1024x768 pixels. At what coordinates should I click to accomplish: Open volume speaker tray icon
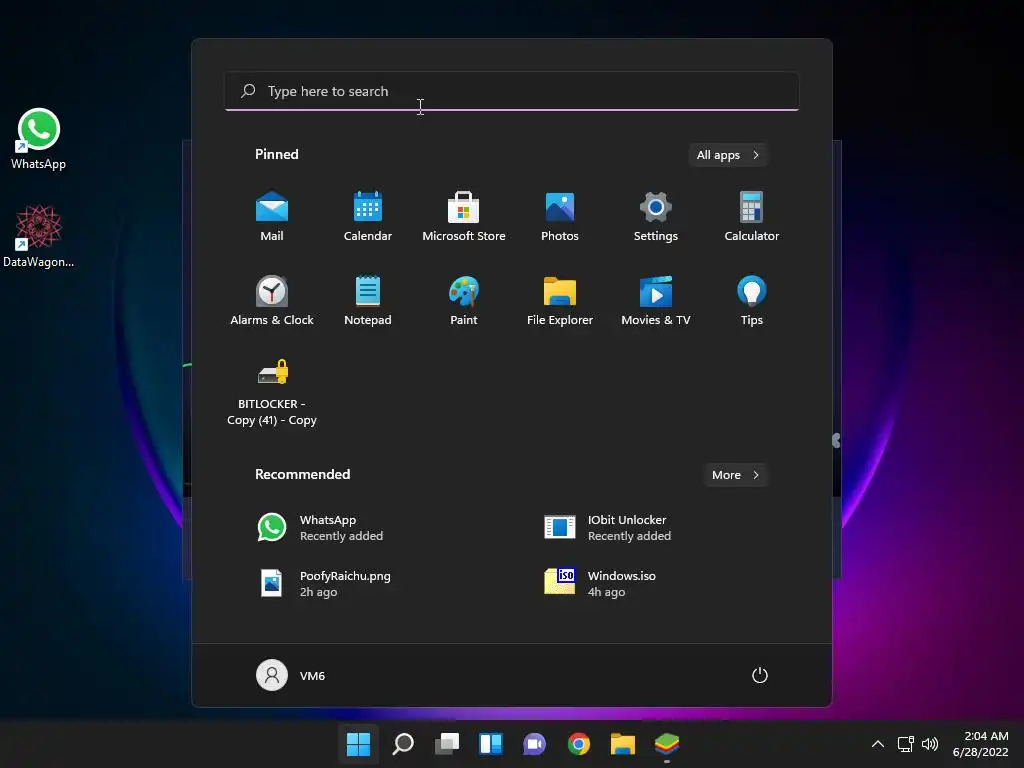coord(930,744)
